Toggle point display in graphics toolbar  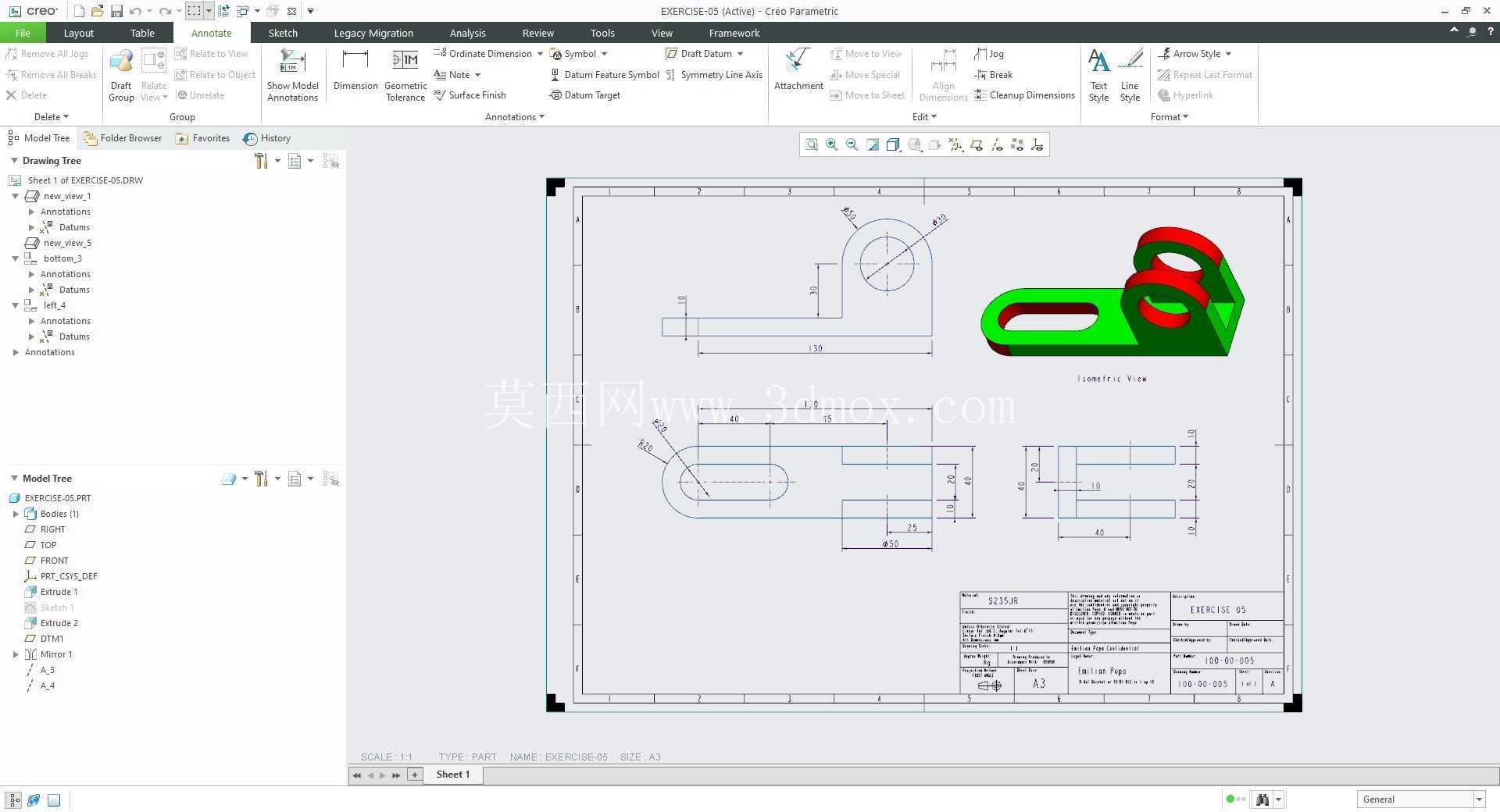pos(1016,144)
